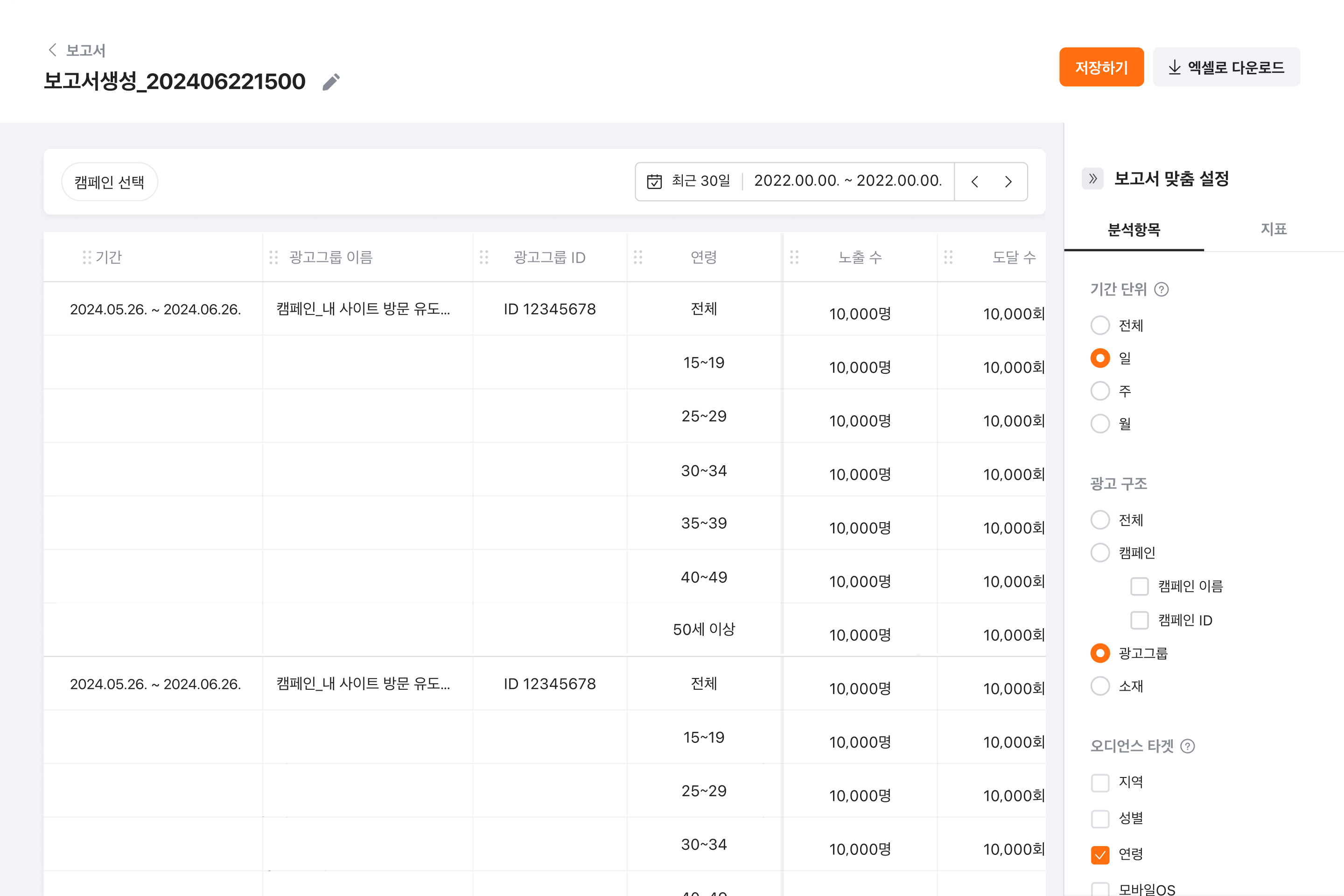Open the 캠페인 선택 selector
This screenshot has width=1344, height=896.
pos(109,182)
